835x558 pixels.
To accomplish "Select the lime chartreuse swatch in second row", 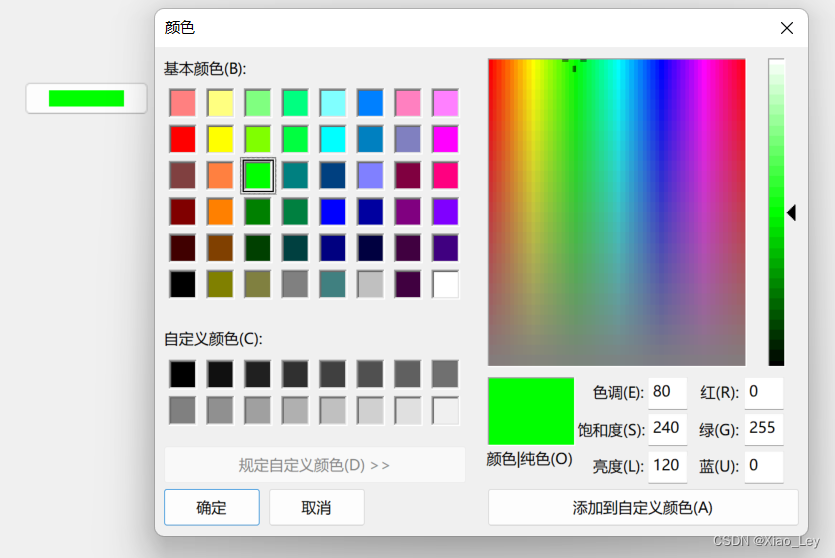I will coord(258,139).
